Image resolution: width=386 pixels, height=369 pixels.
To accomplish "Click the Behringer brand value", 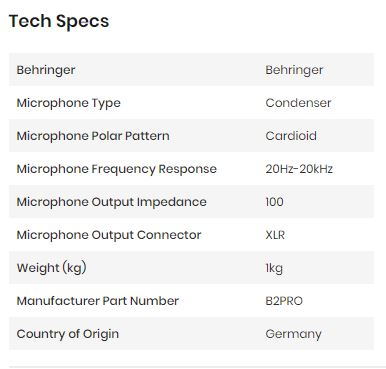I will pos(294,70).
